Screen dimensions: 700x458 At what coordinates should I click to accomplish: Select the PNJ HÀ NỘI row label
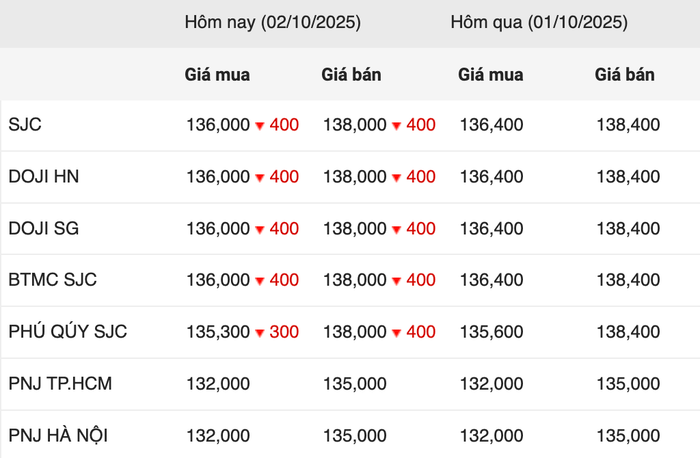coord(58,436)
